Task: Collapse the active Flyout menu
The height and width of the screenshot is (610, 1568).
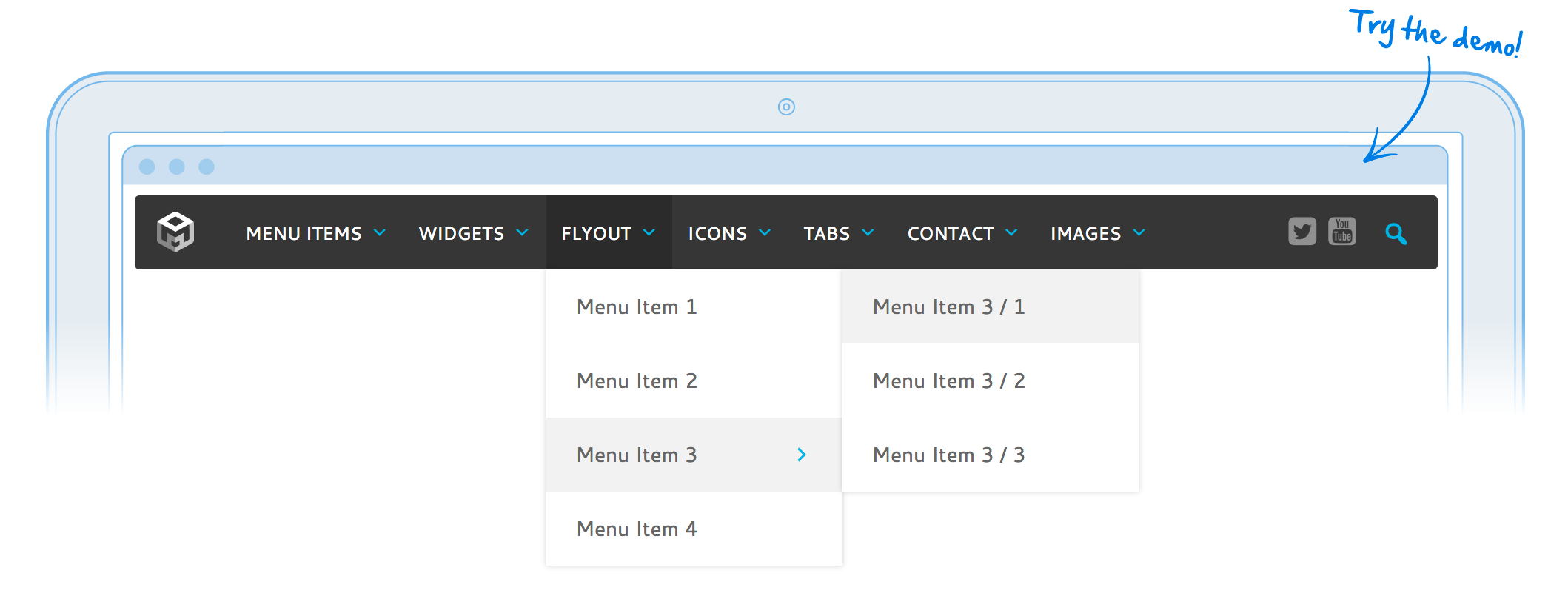Action: click(608, 233)
